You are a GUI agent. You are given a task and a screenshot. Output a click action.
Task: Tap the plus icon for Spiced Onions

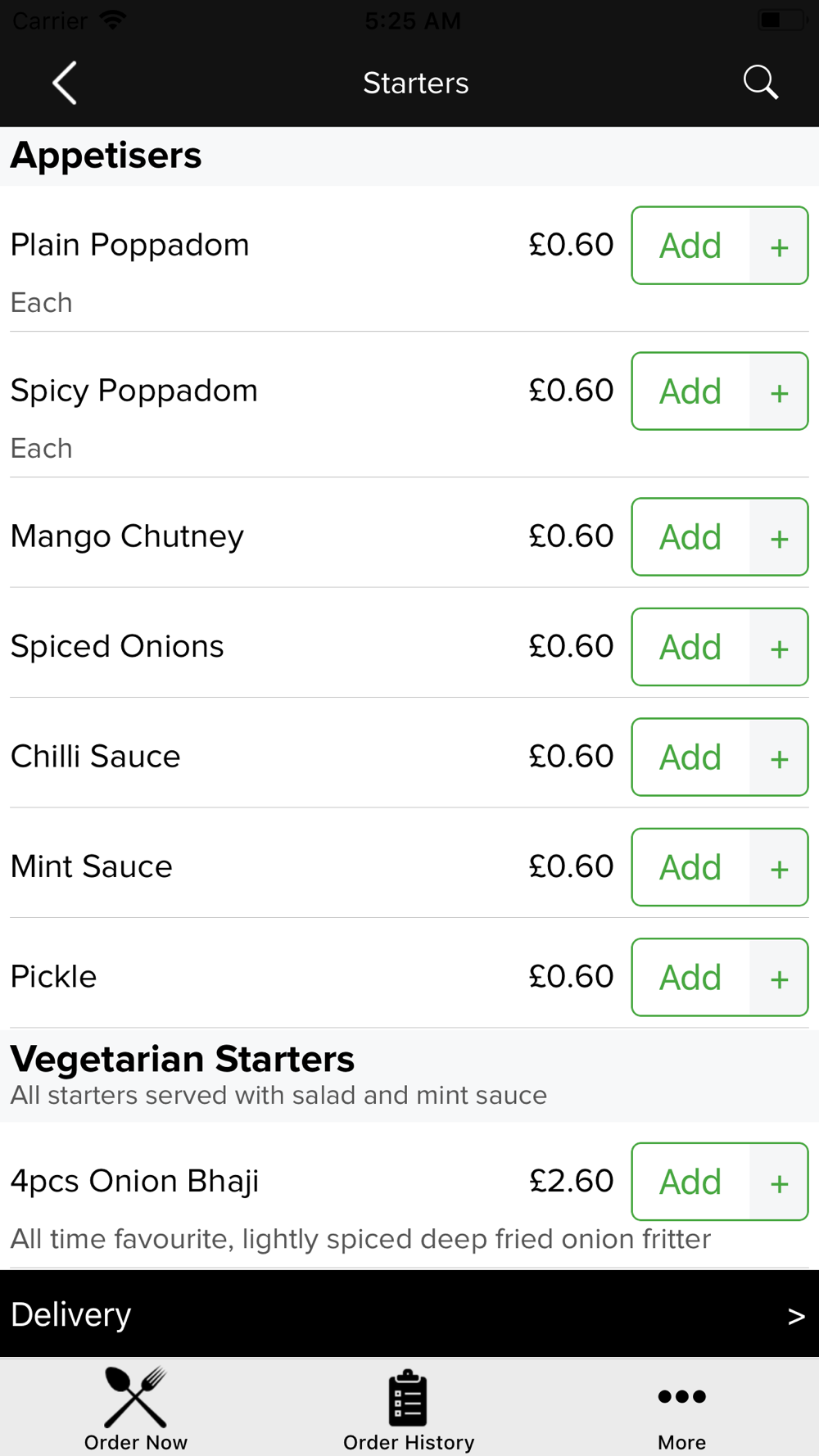[779, 647]
